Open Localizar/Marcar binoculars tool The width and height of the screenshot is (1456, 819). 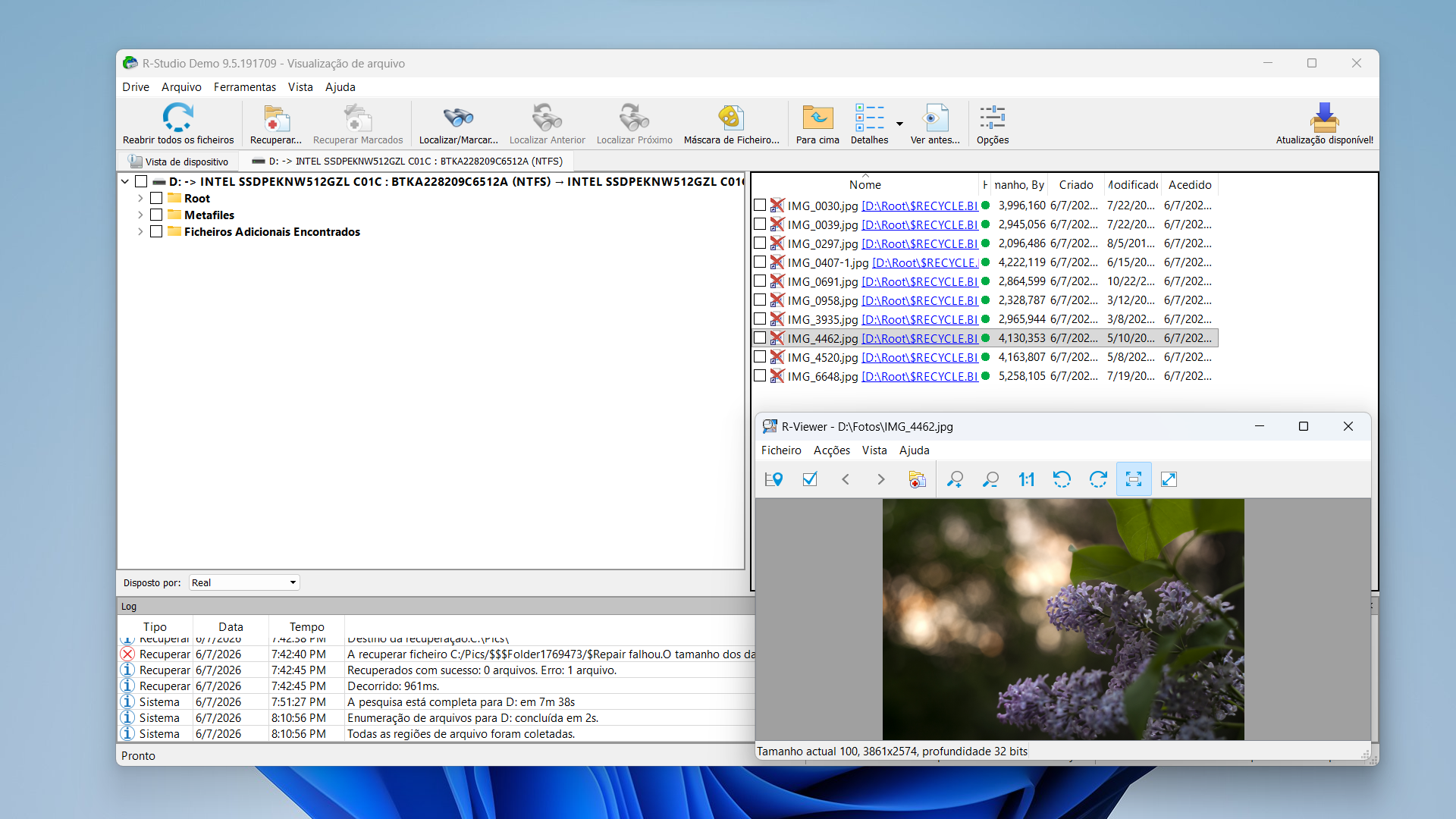(458, 118)
